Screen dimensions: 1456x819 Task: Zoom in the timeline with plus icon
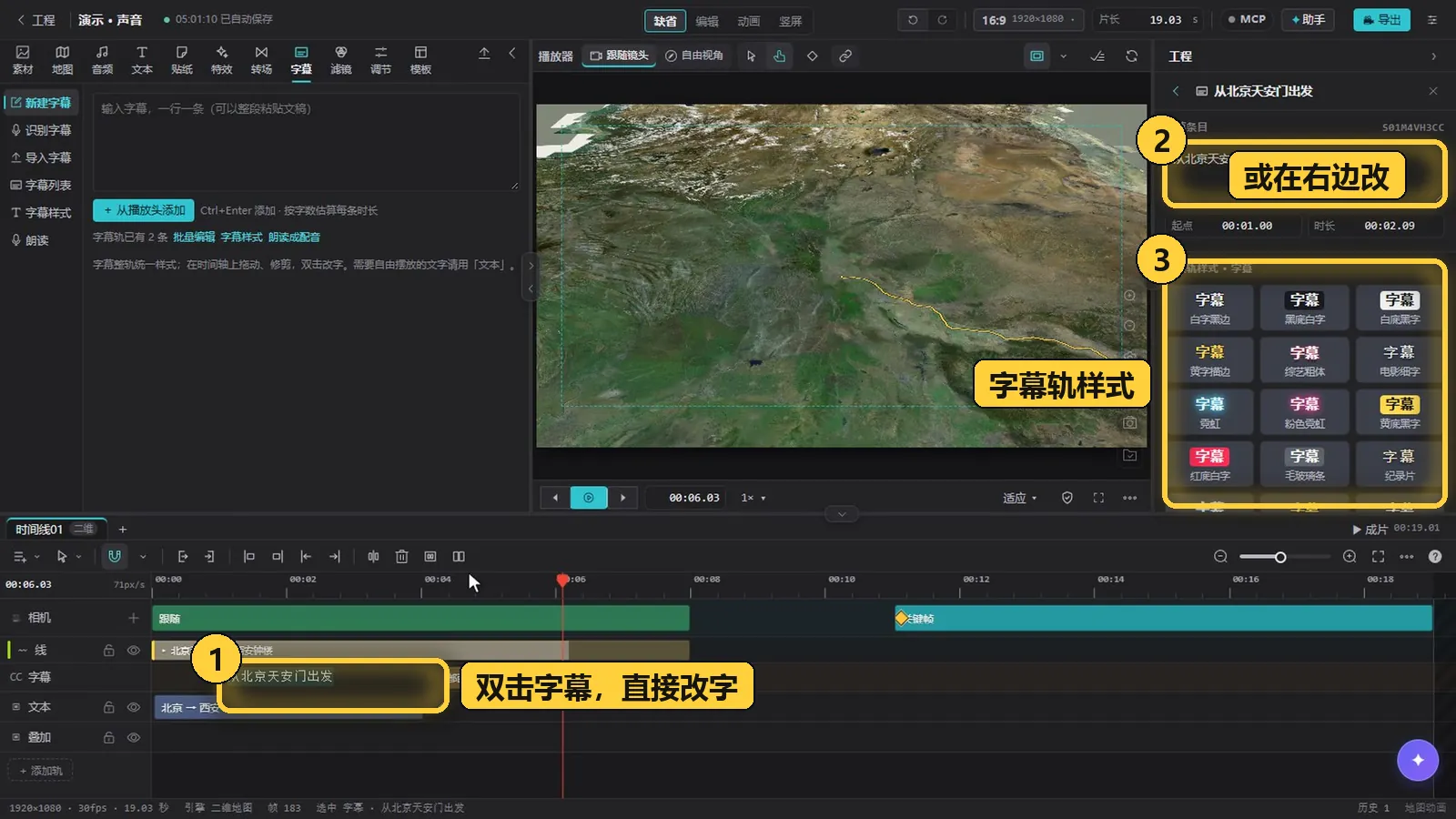coord(1350,556)
